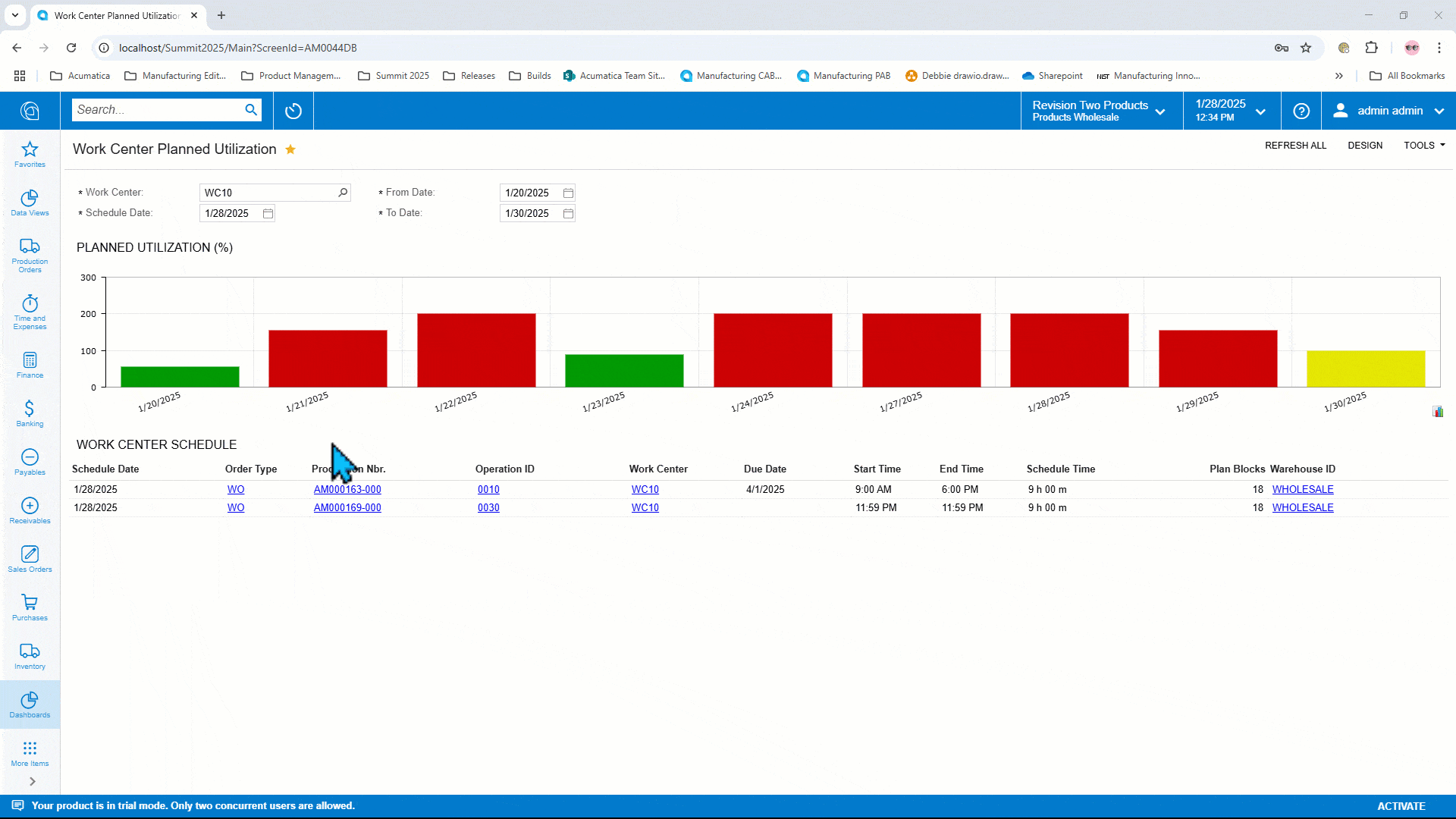
Task: Open the DESIGN menu item
Action: [x=1365, y=145]
